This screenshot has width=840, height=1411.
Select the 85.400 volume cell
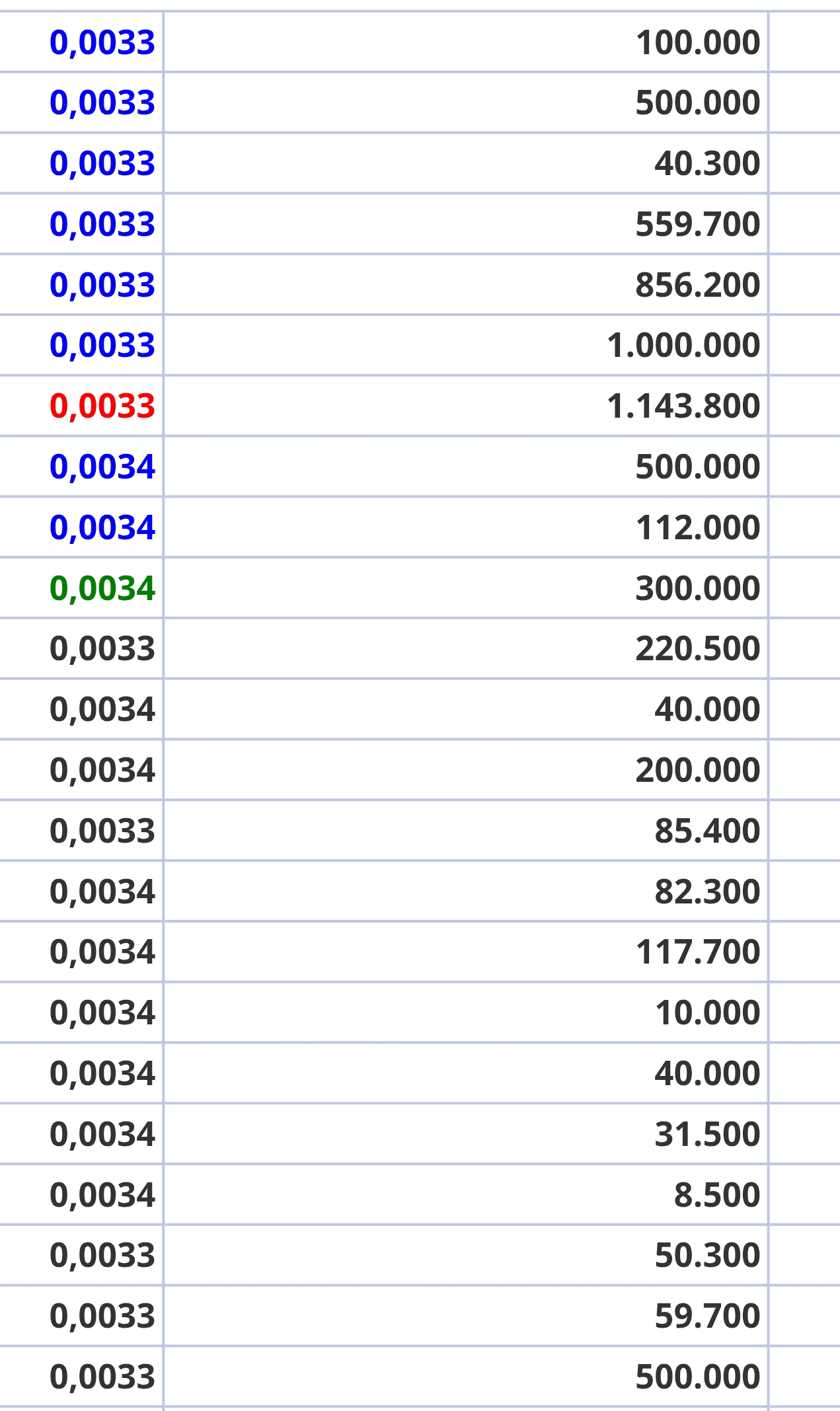466,831
